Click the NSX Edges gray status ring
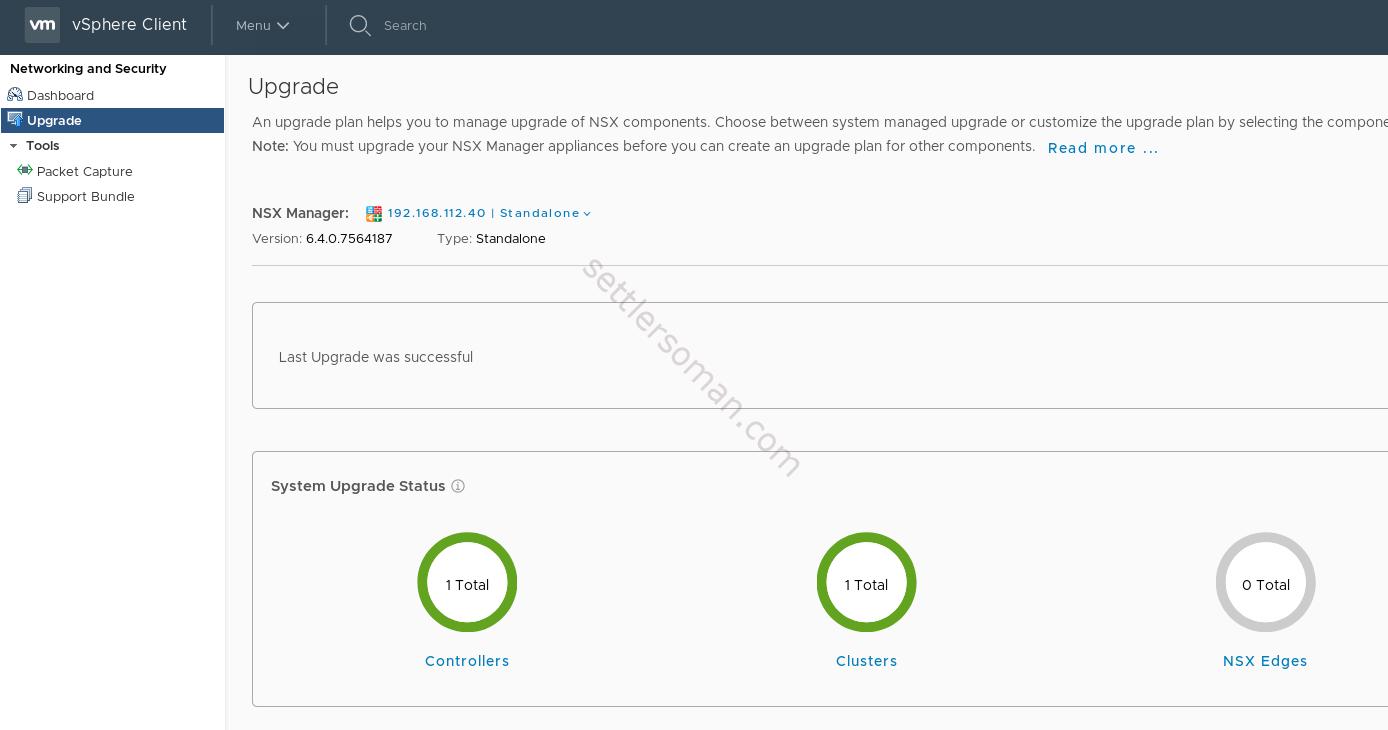 coord(1265,538)
